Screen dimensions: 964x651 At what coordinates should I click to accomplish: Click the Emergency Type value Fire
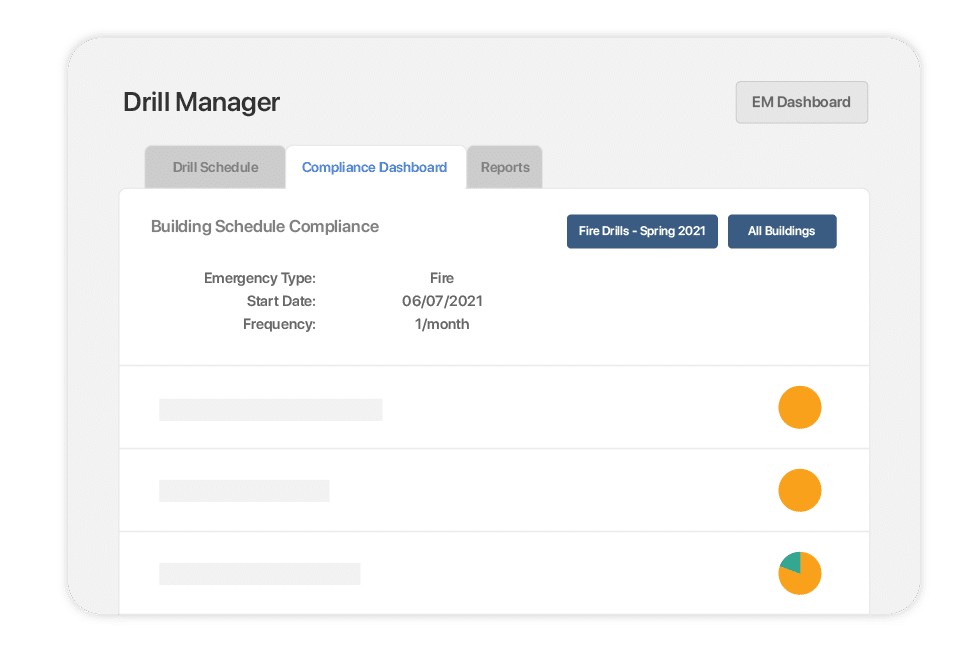(x=442, y=277)
